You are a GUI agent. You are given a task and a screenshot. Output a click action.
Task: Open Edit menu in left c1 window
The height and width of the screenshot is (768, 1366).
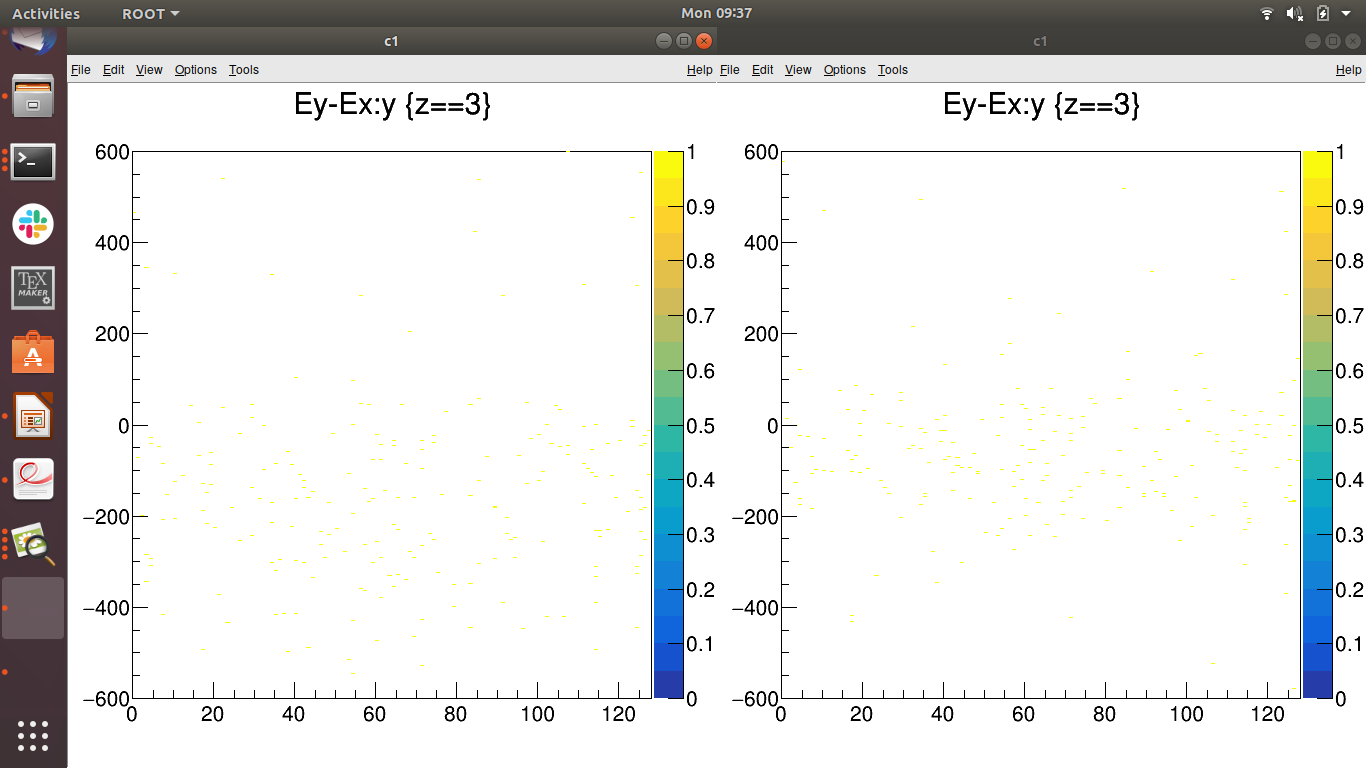(x=114, y=70)
